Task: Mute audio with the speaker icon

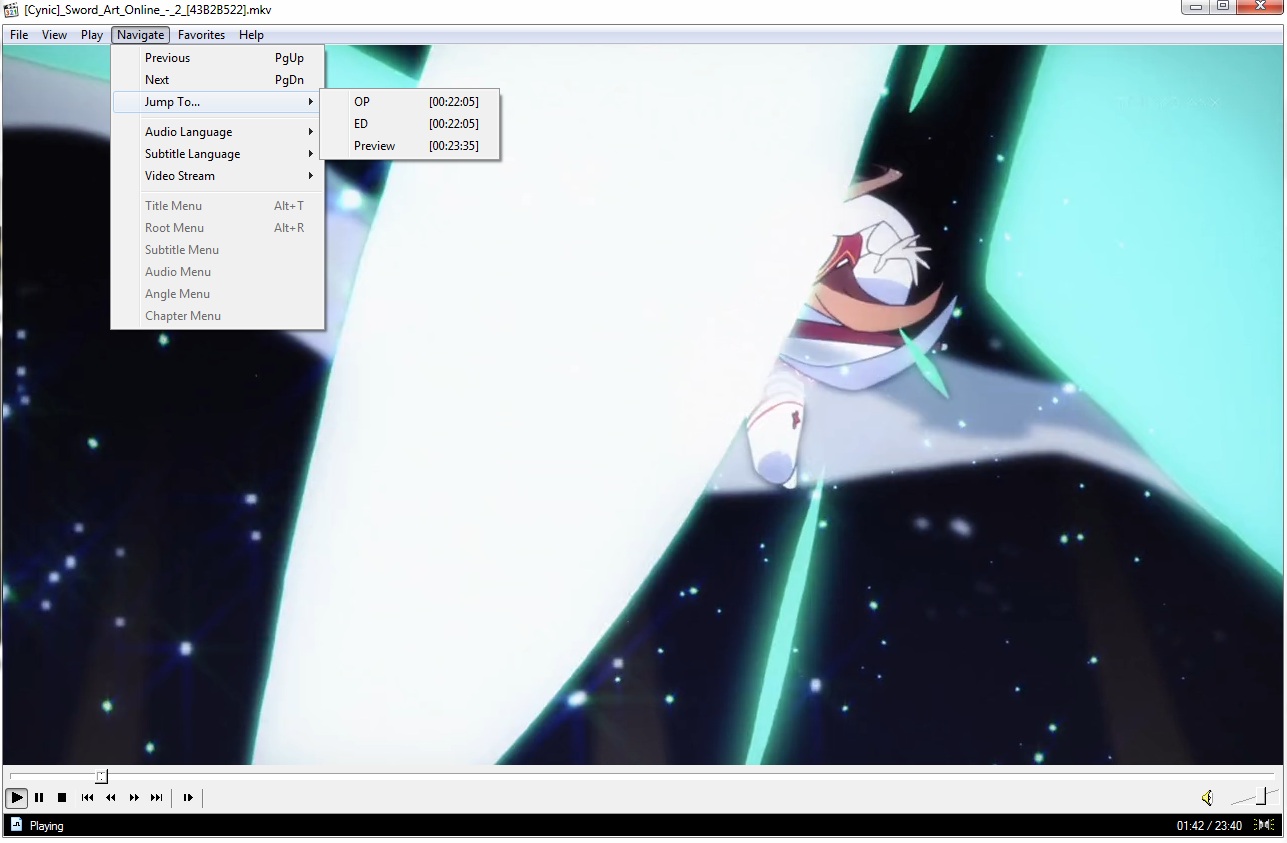Action: (x=1208, y=797)
